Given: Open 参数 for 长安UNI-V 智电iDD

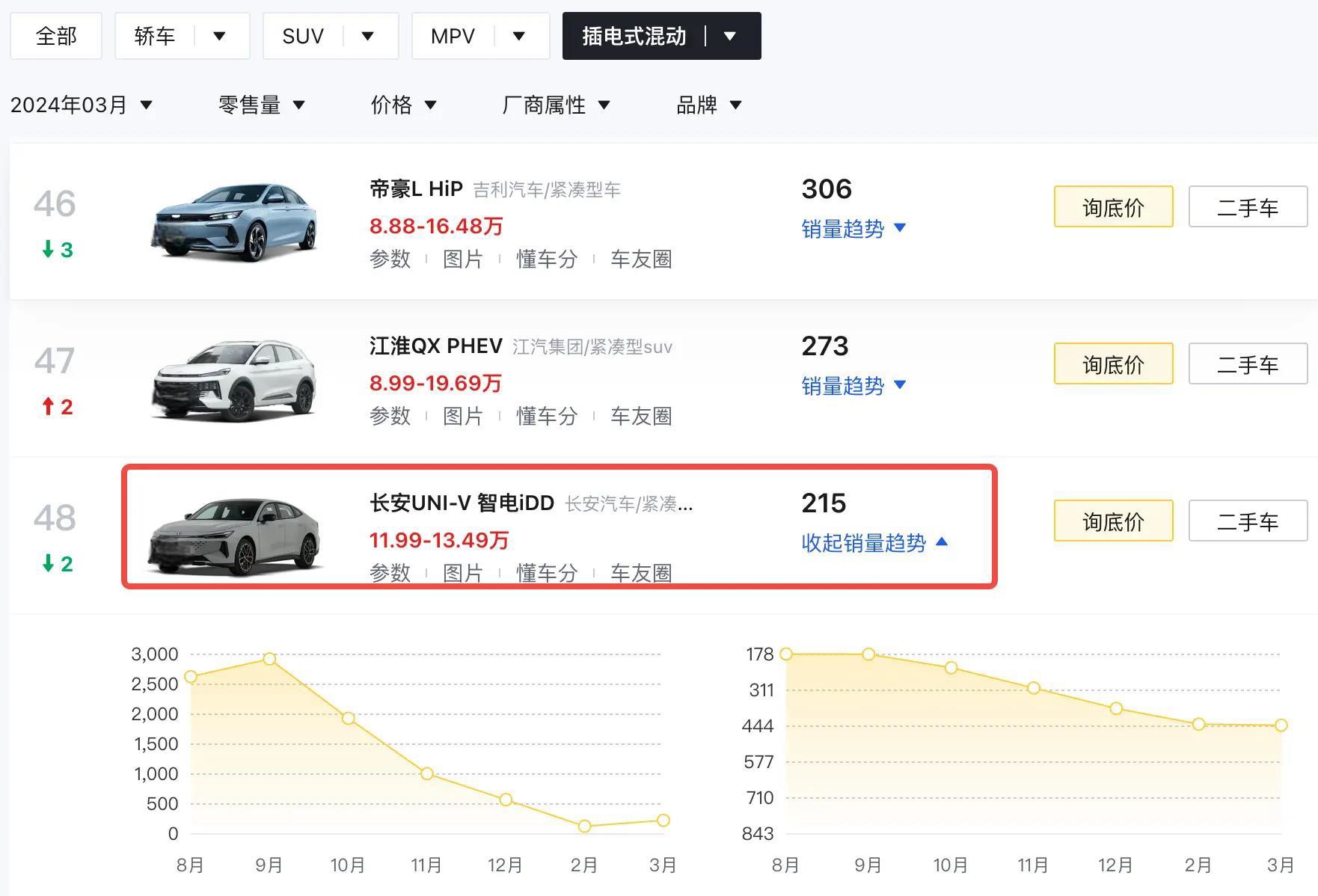Looking at the screenshot, I should coord(390,573).
